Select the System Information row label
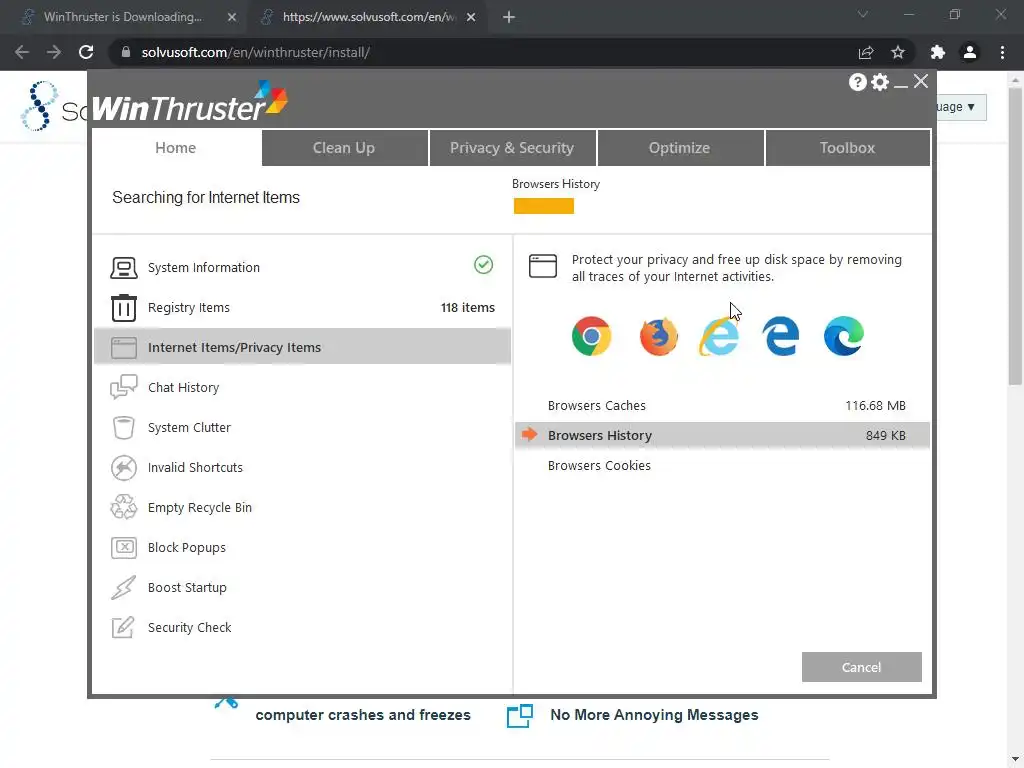Screen dimensions: 1024x768 pyautogui.click(x=204, y=268)
